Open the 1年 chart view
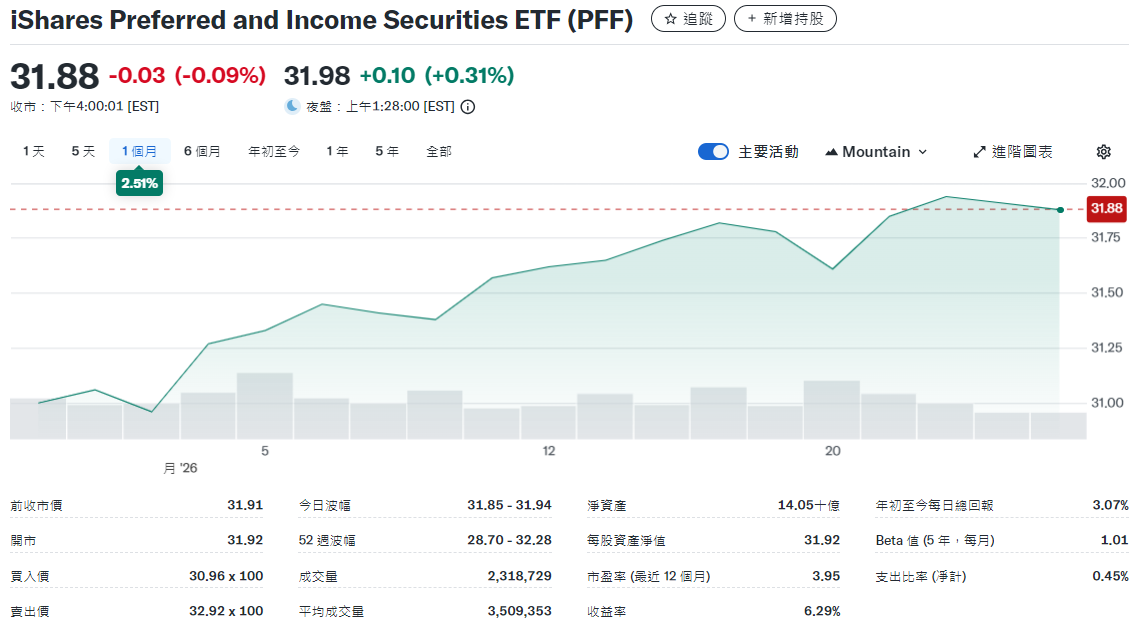The width and height of the screenshot is (1134, 629). pyautogui.click(x=336, y=151)
